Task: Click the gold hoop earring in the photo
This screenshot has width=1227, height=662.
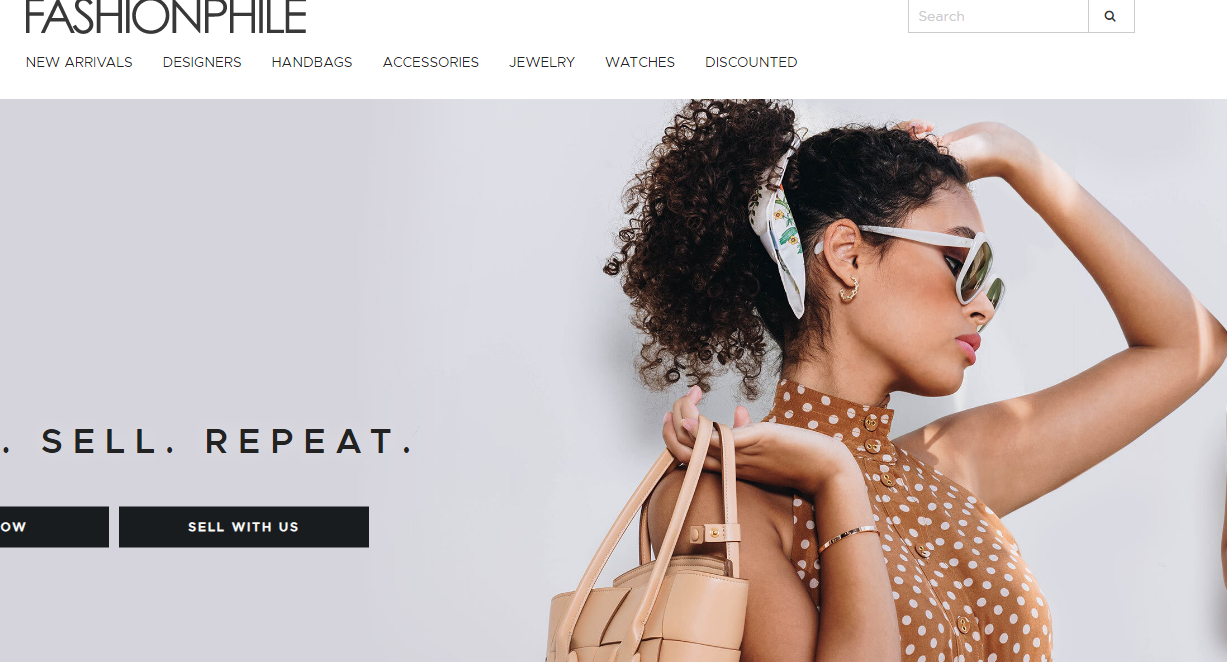Action: click(848, 290)
